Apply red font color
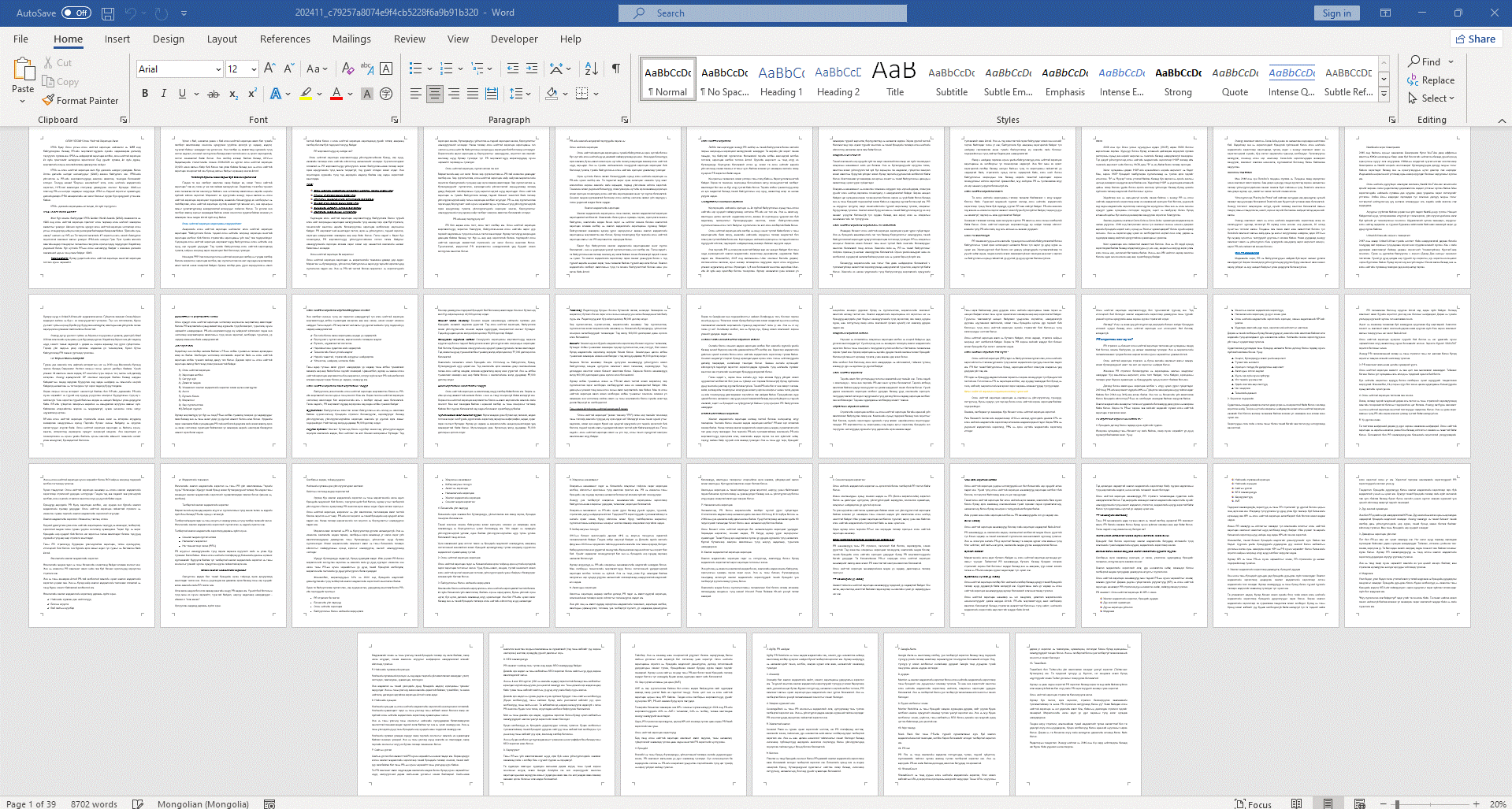This screenshot has height=809, width=1512. pos(336,94)
